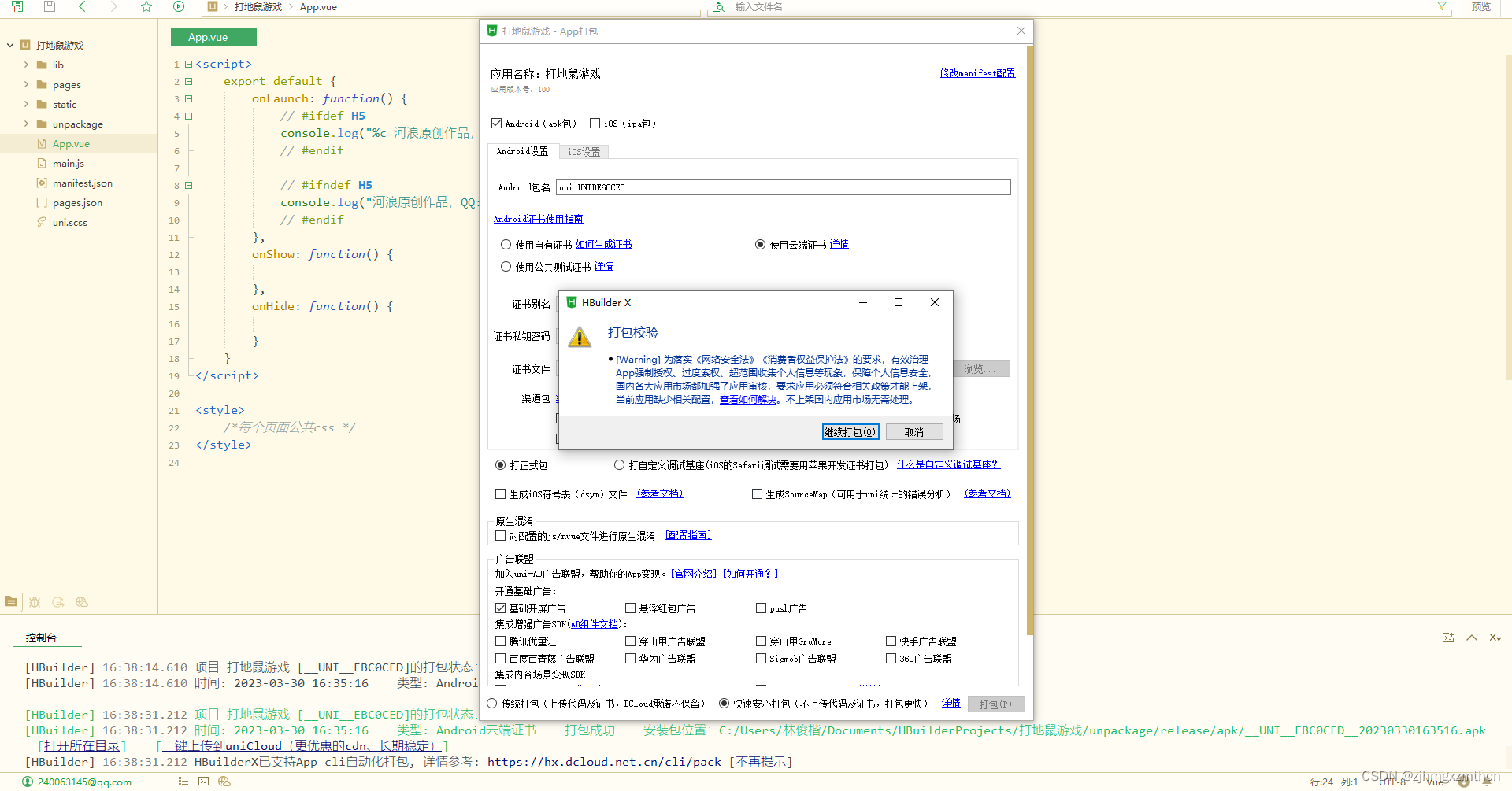Screen dimensions: 1512x791
Task: Go forward using the right arrow toolbar icon
Action: (x=114, y=6)
